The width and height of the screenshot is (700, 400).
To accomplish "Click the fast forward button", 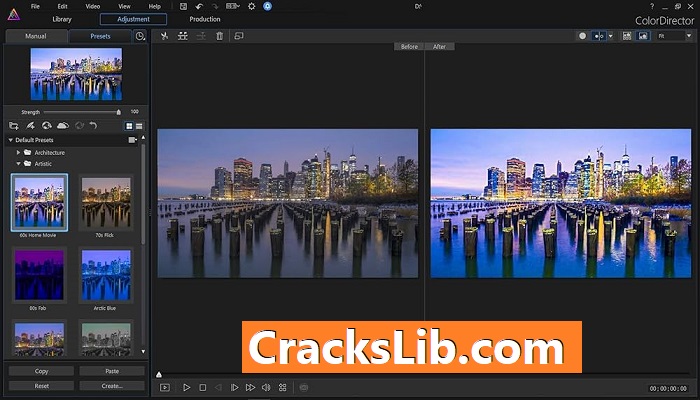I will click(250, 388).
